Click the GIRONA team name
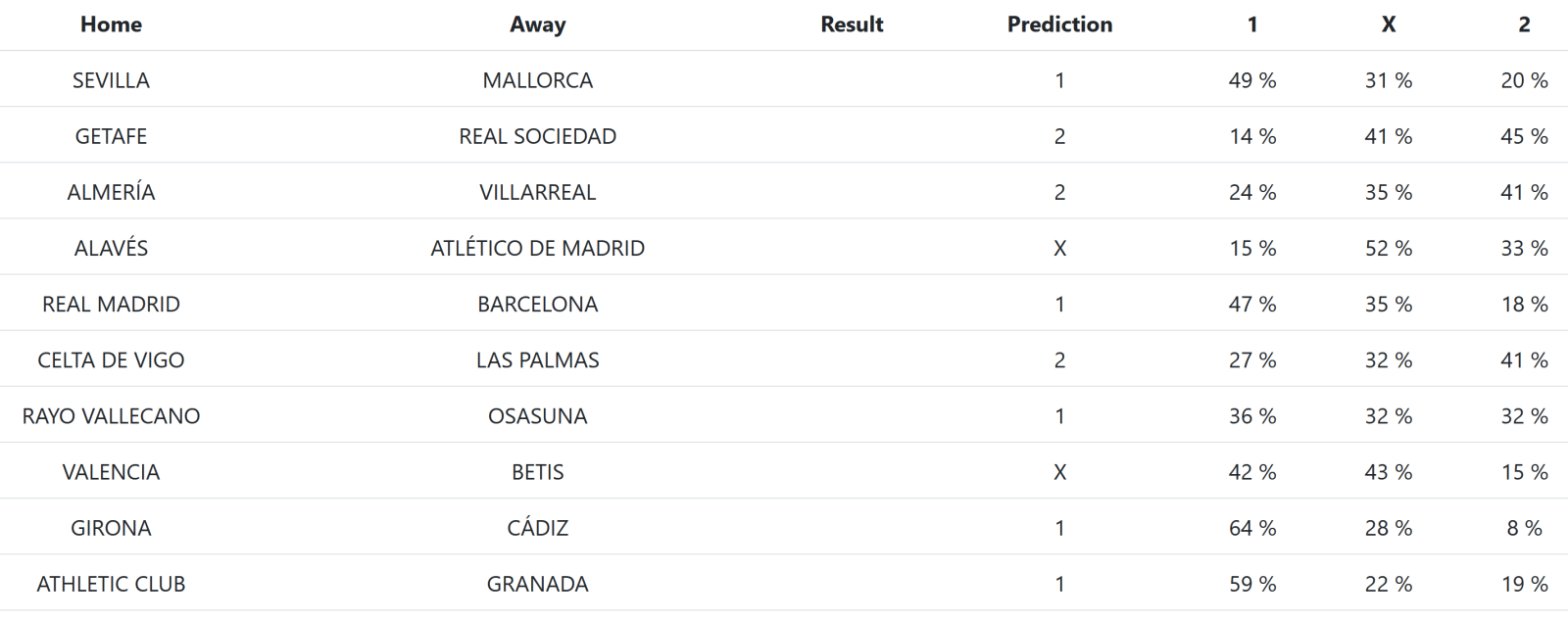This screenshot has width=1568, height=620. coord(111,528)
